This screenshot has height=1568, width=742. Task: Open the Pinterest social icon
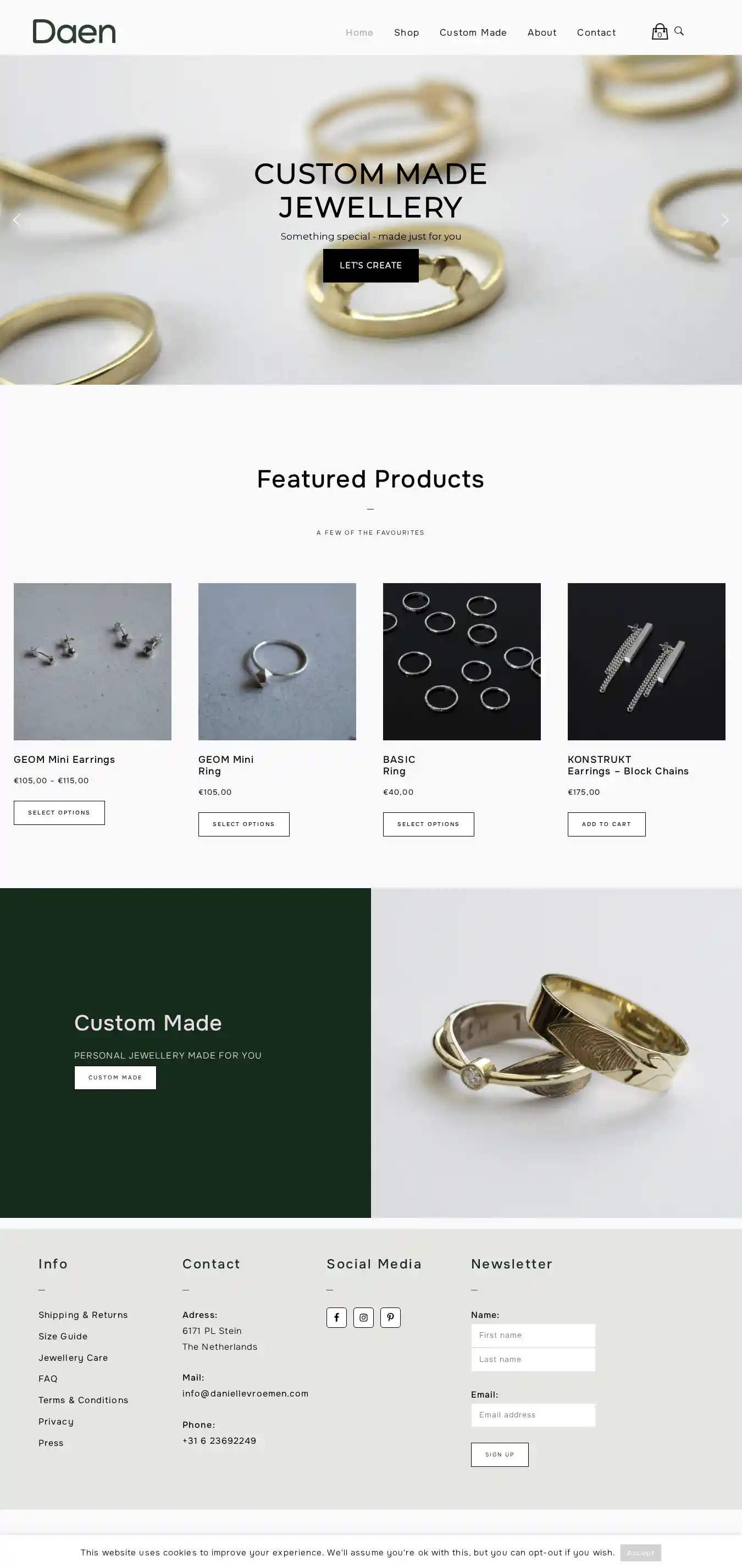[390, 1317]
